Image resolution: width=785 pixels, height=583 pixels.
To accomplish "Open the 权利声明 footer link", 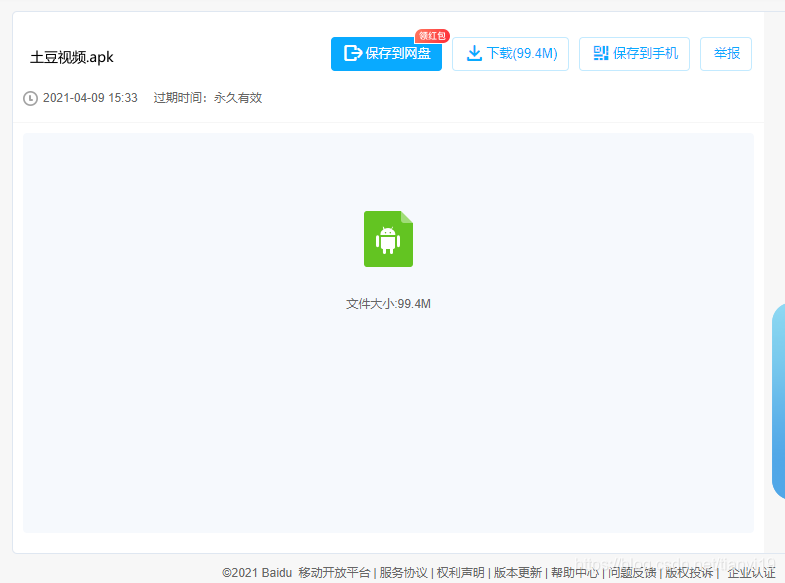I will point(461,572).
